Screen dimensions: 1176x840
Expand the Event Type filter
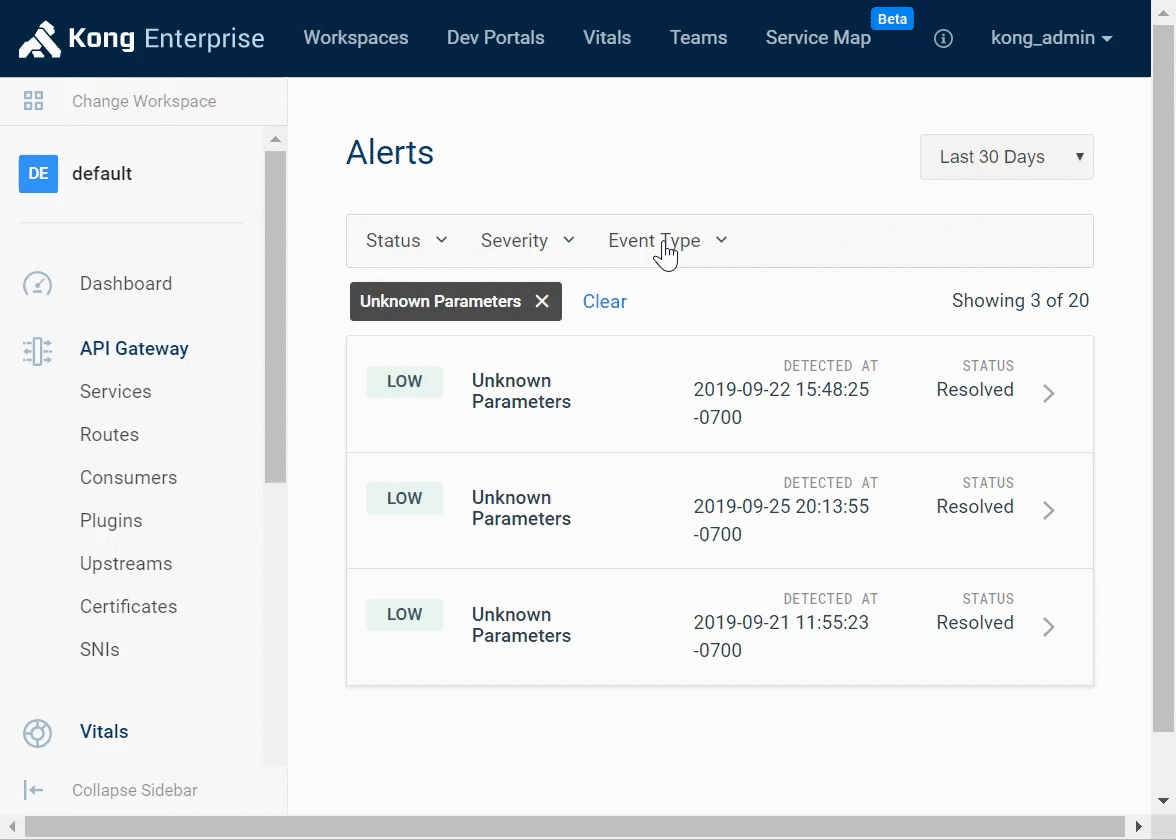(x=668, y=240)
